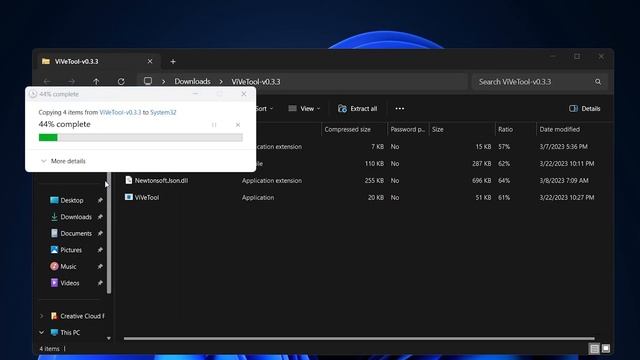Cancel the copy with the X button
Screen dimensions: 640x360
click(x=238, y=125)
